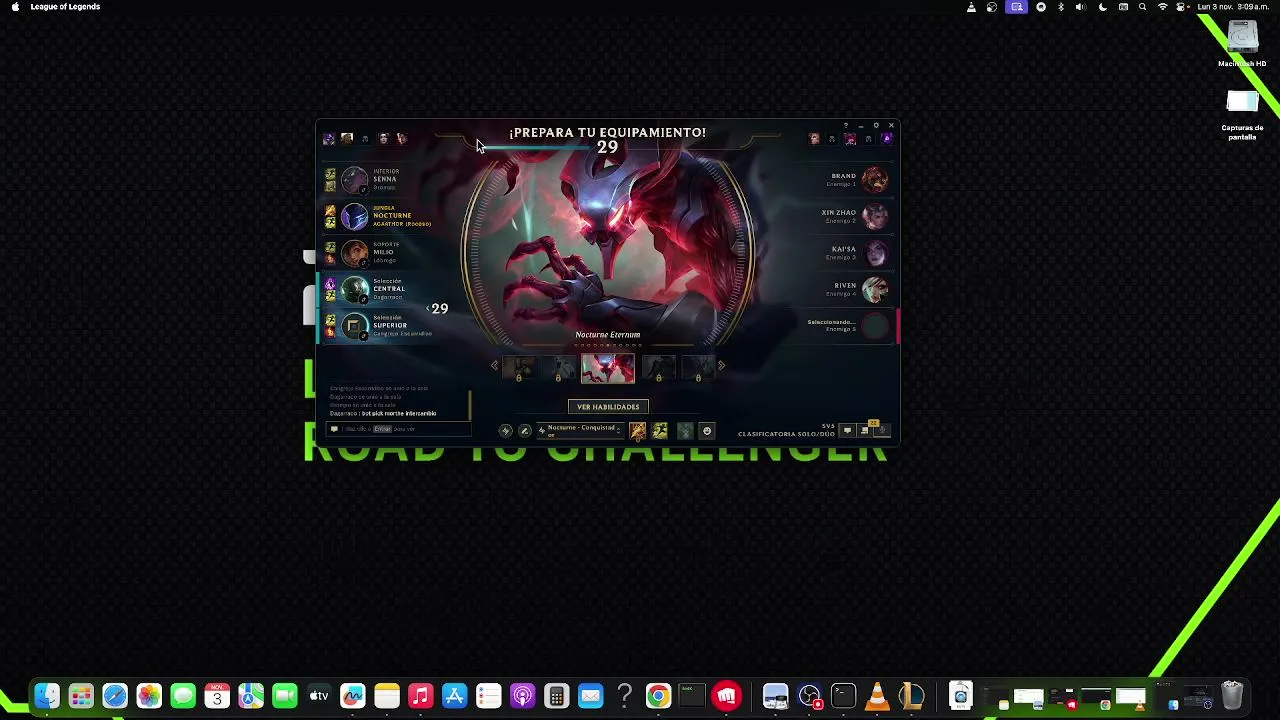Click the first enemy ban icon
Viewport: 1280px width, 720px height.
coord(814,139)
